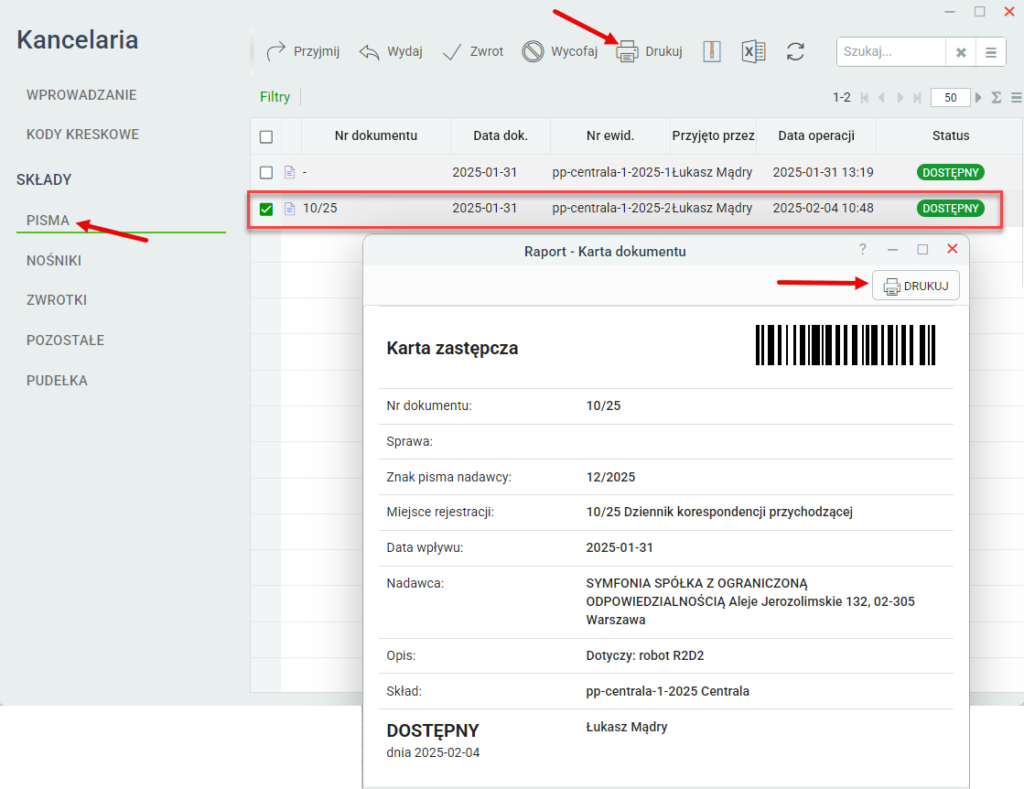1024x789 pixels.
Task: Go to last page in pager
Action: pos(917,97)
